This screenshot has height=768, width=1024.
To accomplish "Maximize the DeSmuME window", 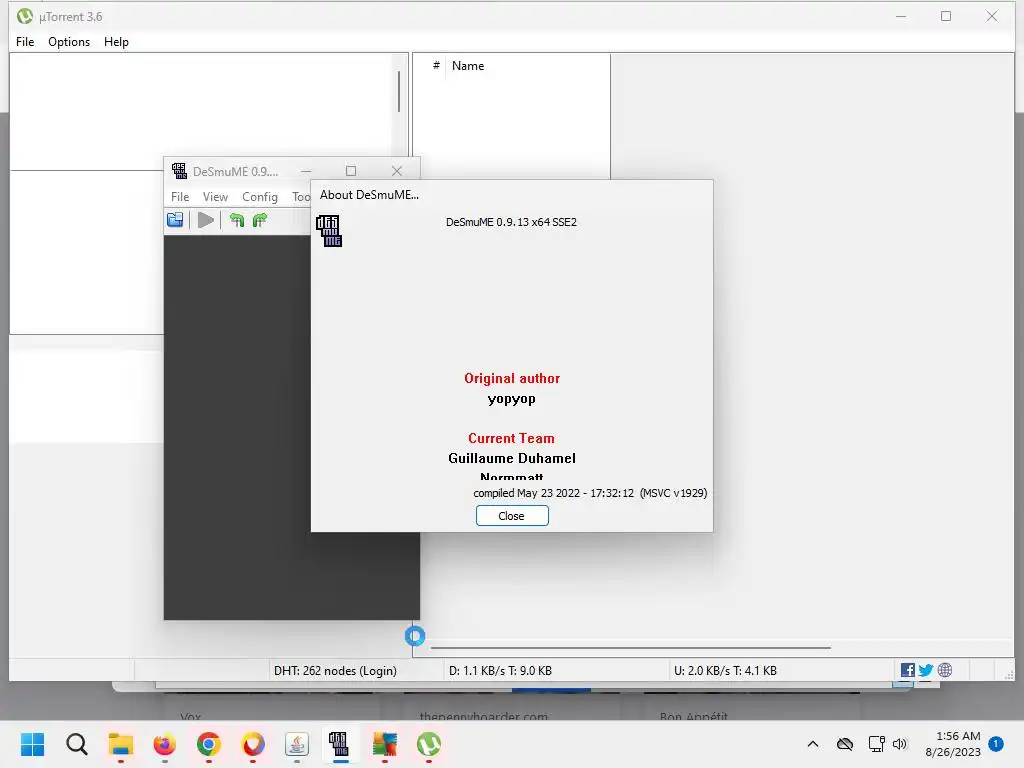I will tap(351, 171).
